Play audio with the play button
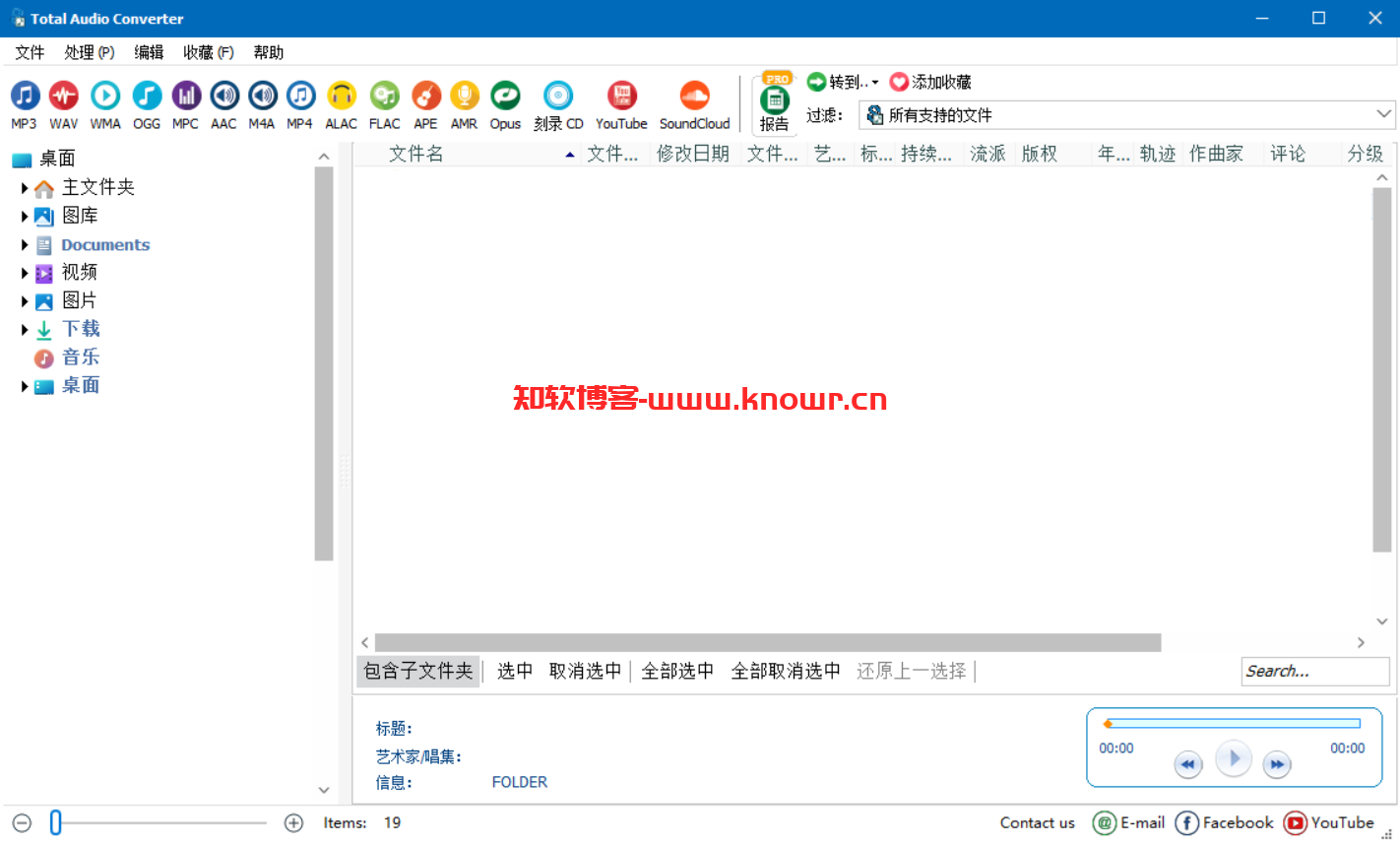 1234,758
